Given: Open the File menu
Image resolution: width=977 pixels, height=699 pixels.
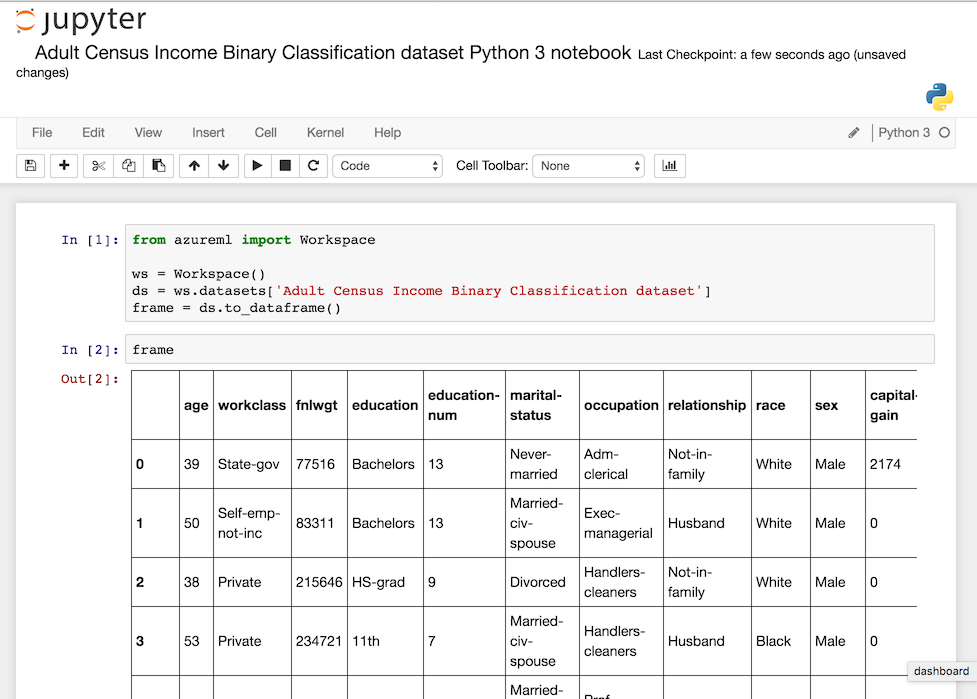Looking at the screenshot, I should pos(42,133).
